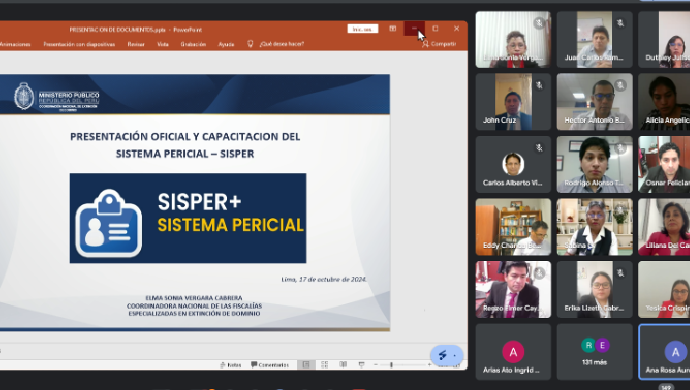Select Rodrigo Alonso T... video tile
The image size is (690, 390).
(595, 164)
